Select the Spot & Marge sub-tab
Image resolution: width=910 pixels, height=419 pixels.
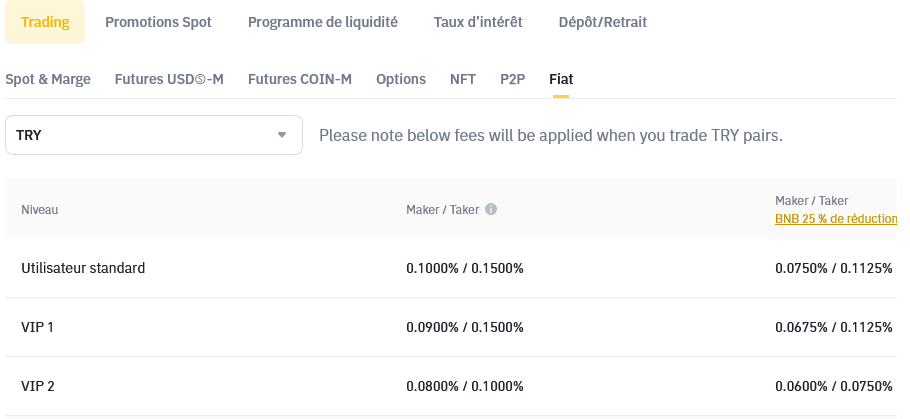point(48,79)
